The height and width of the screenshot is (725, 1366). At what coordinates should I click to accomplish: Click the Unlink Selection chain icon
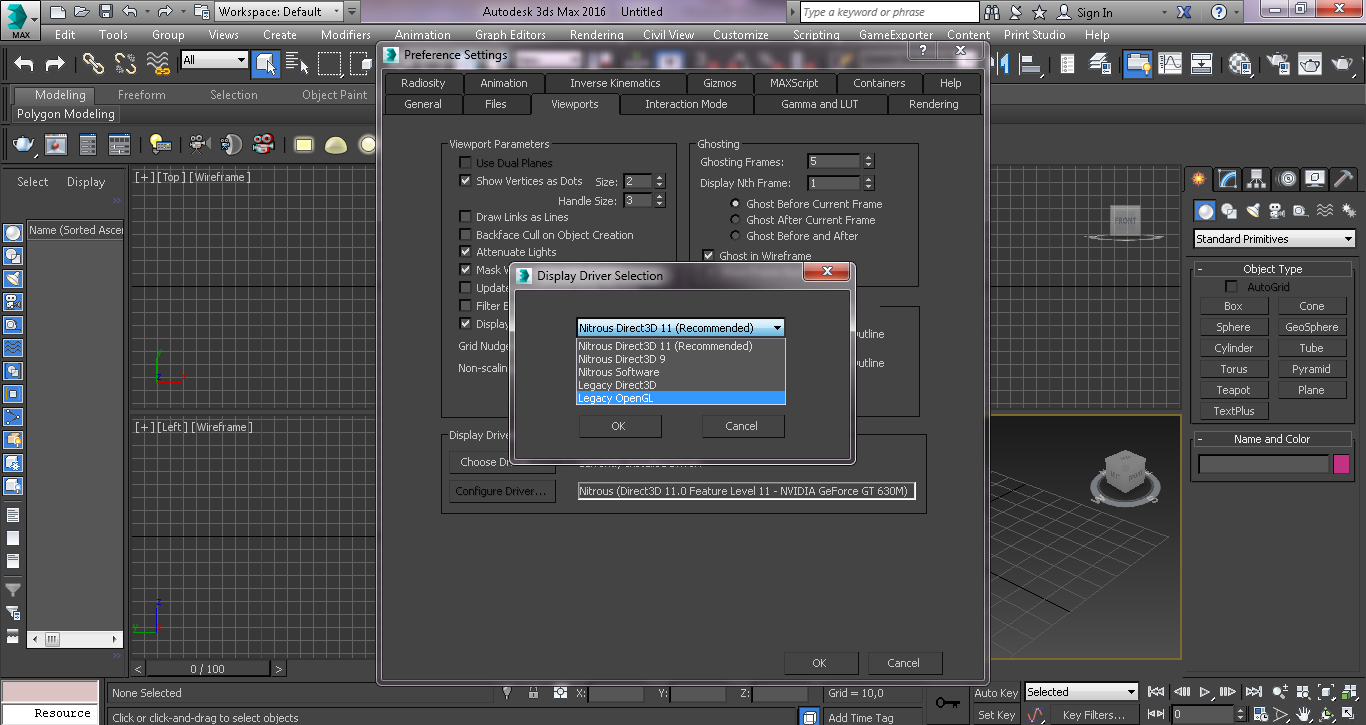125,64
